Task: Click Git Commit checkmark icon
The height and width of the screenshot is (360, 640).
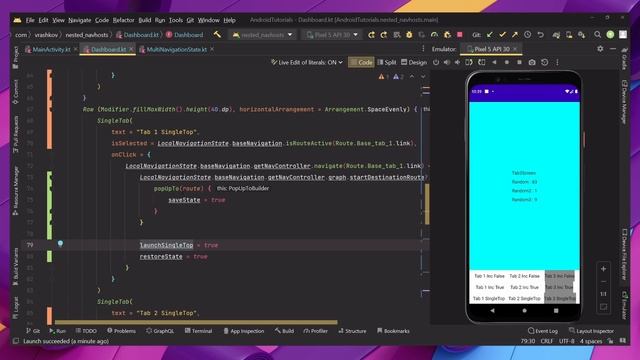Action: (502, 35)
